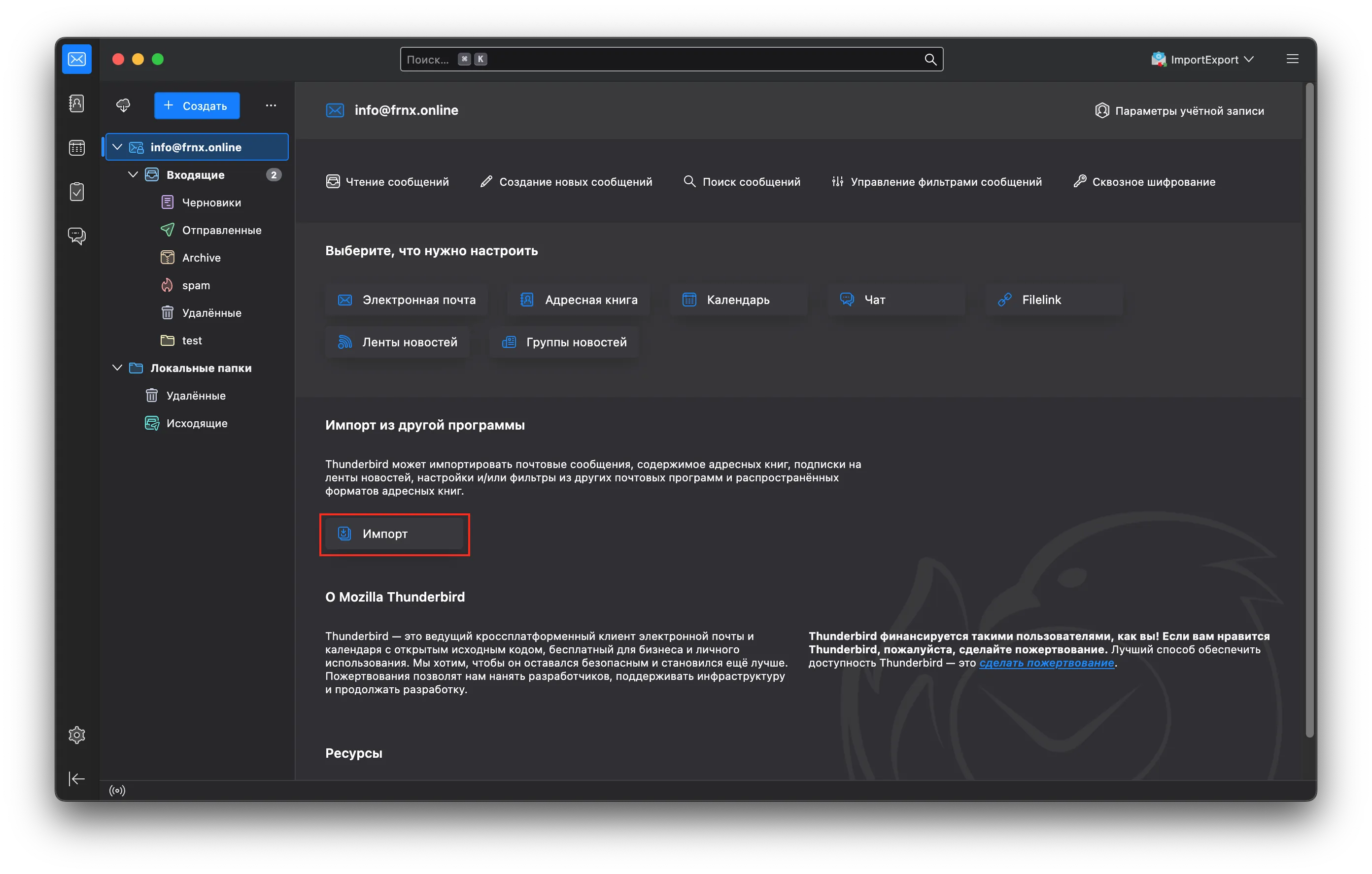Collapse the Входящие folder chevron
1372x874 pixels.
tap(133, 174)
